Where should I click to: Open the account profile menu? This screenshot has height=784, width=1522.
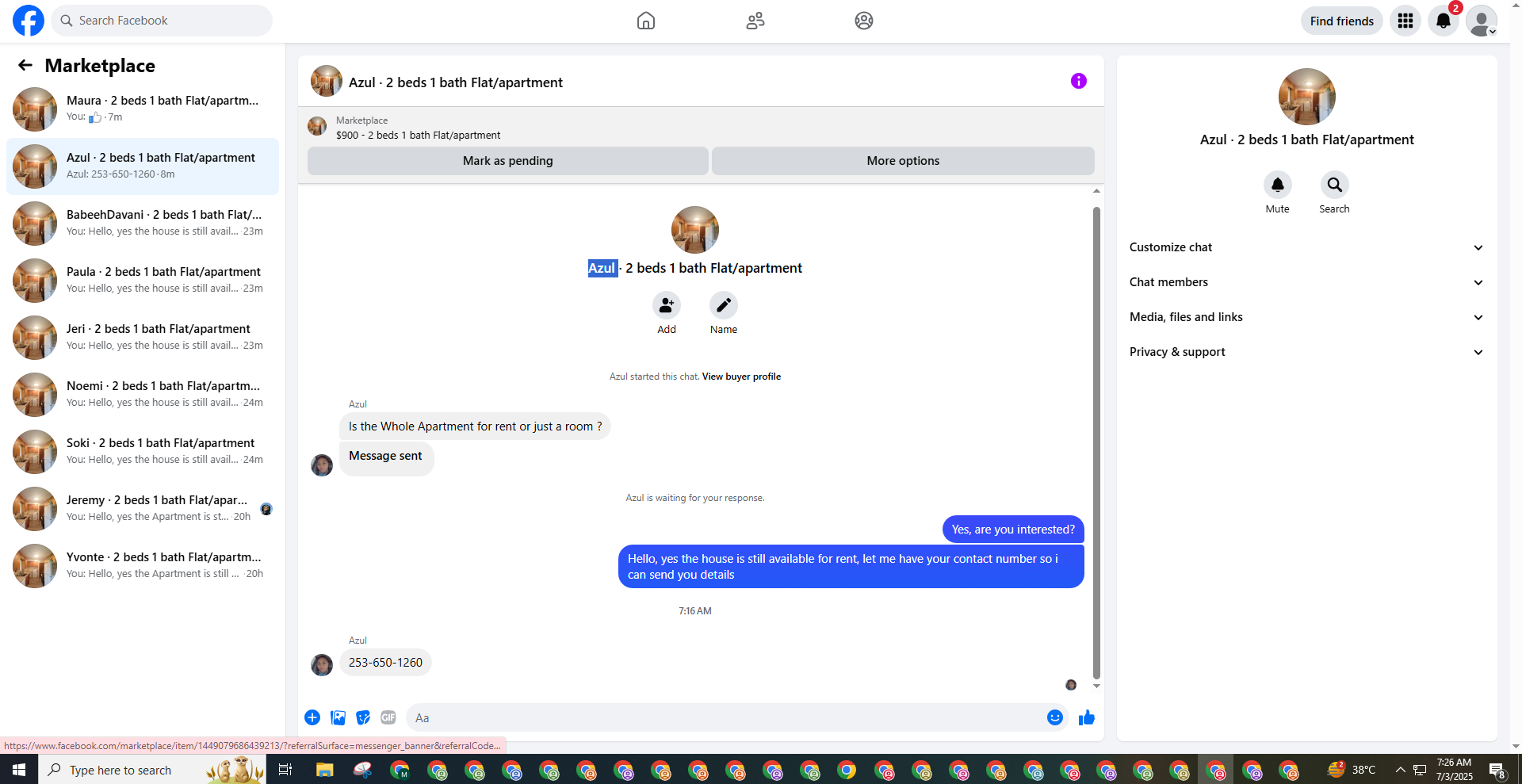(x=1482, y=21)
